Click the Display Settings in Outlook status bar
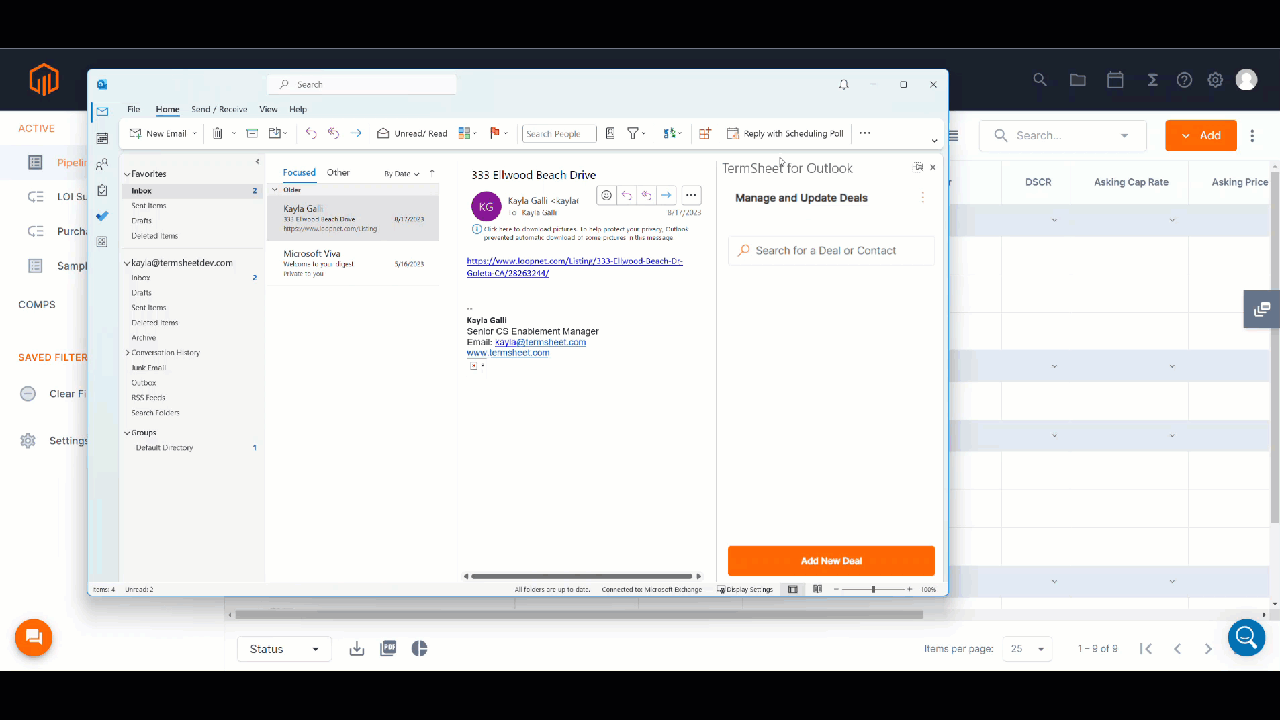Image resolution: width=1280 pixels, height=720 pixels. tap(746, 590)
